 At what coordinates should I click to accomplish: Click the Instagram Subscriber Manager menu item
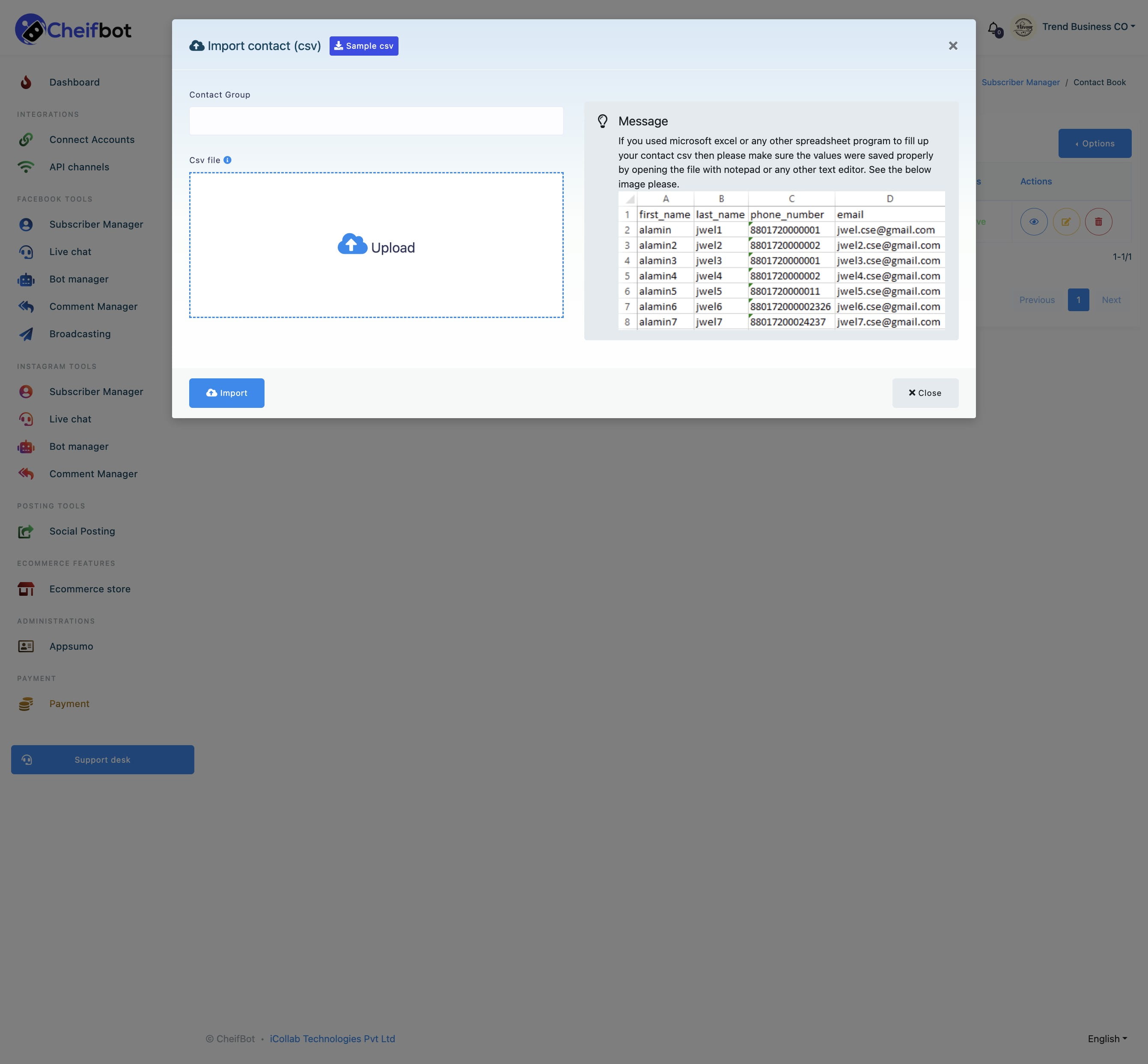pyautogui.click(x=95, y=392)
